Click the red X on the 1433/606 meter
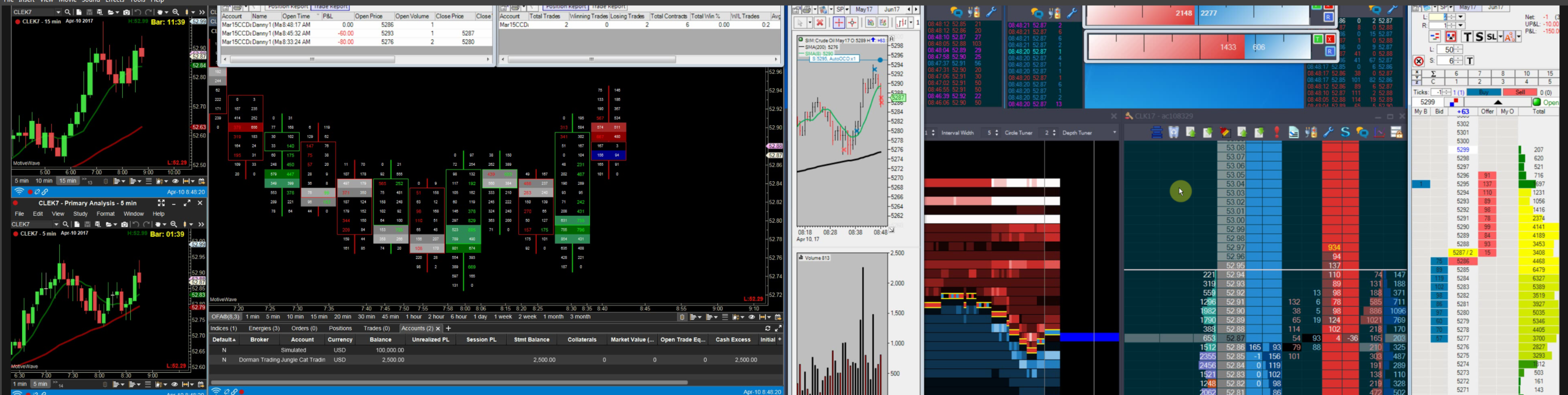Screen dimensions: 1568x395 click(1330, 40)
